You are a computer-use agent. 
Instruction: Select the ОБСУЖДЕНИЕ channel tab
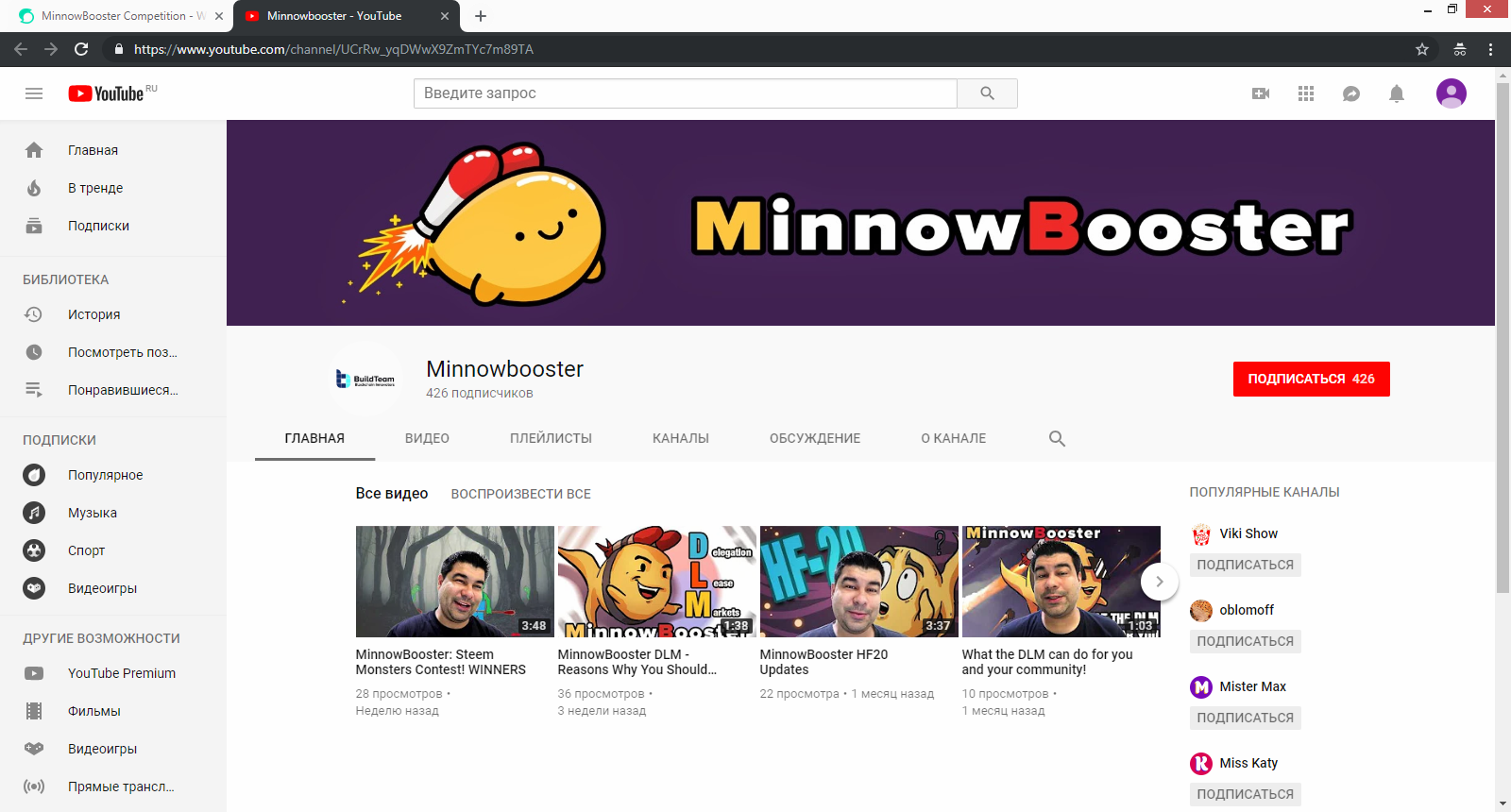[815, 438]
